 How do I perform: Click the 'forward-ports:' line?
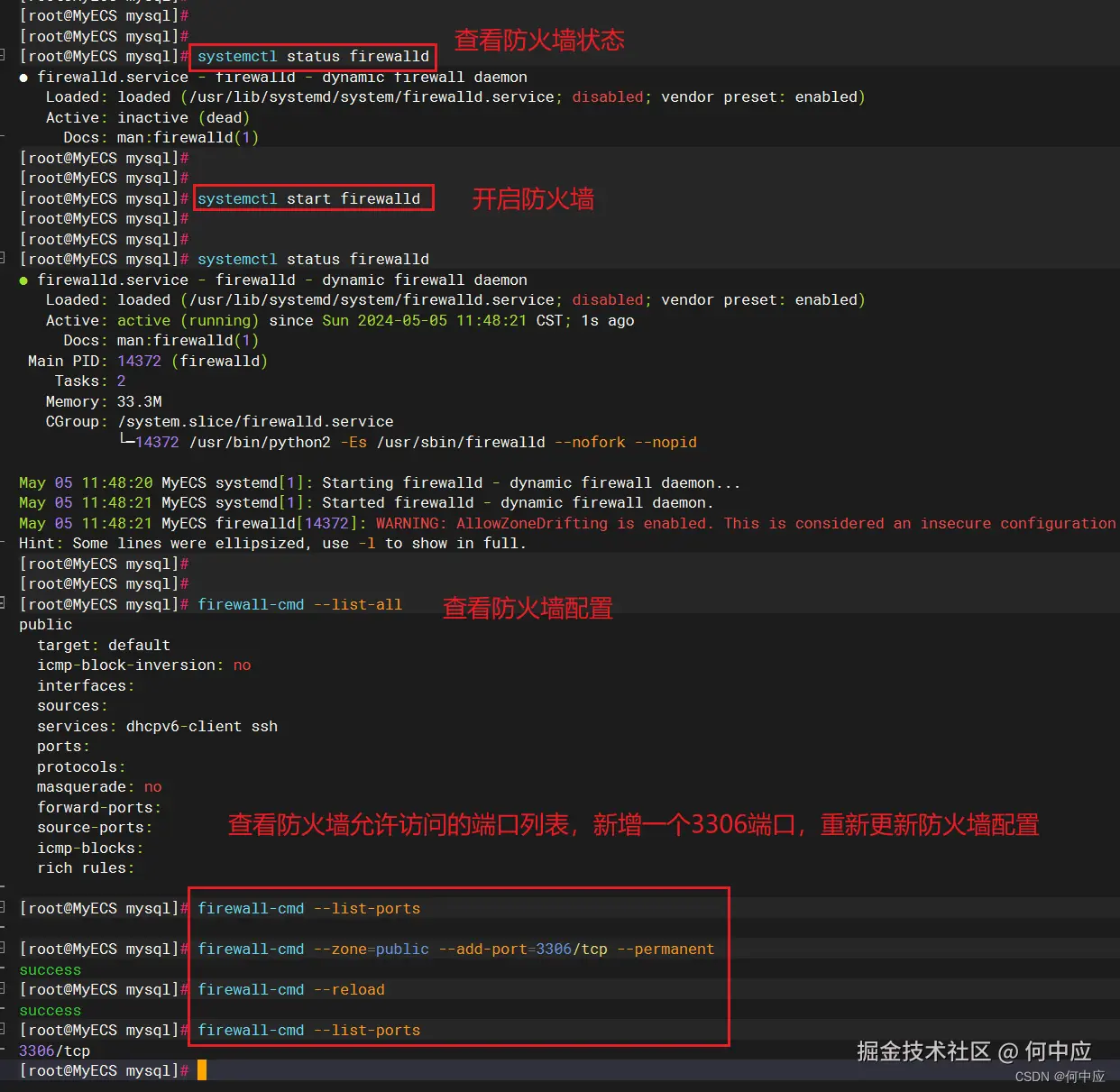pyautogui.click(x=99, y=807)
